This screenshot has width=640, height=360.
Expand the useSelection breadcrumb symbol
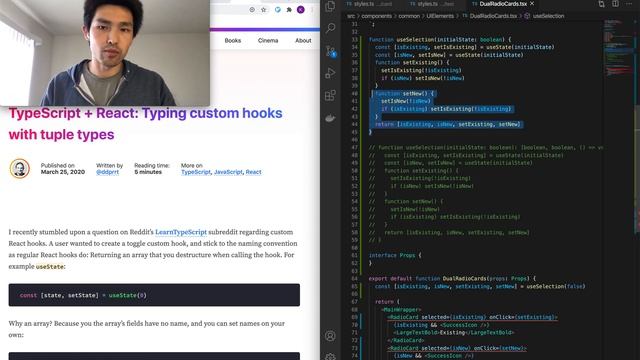[x=548, y=16]
